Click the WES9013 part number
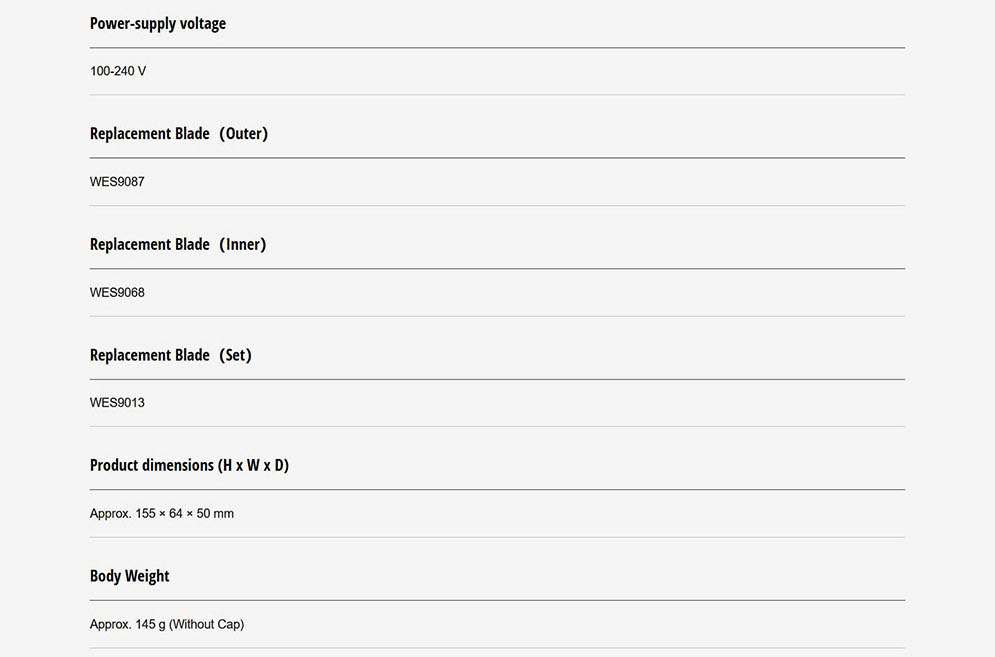Image resolution: width=995 pixels, height=657 pixels. click(x=117, y=403)
